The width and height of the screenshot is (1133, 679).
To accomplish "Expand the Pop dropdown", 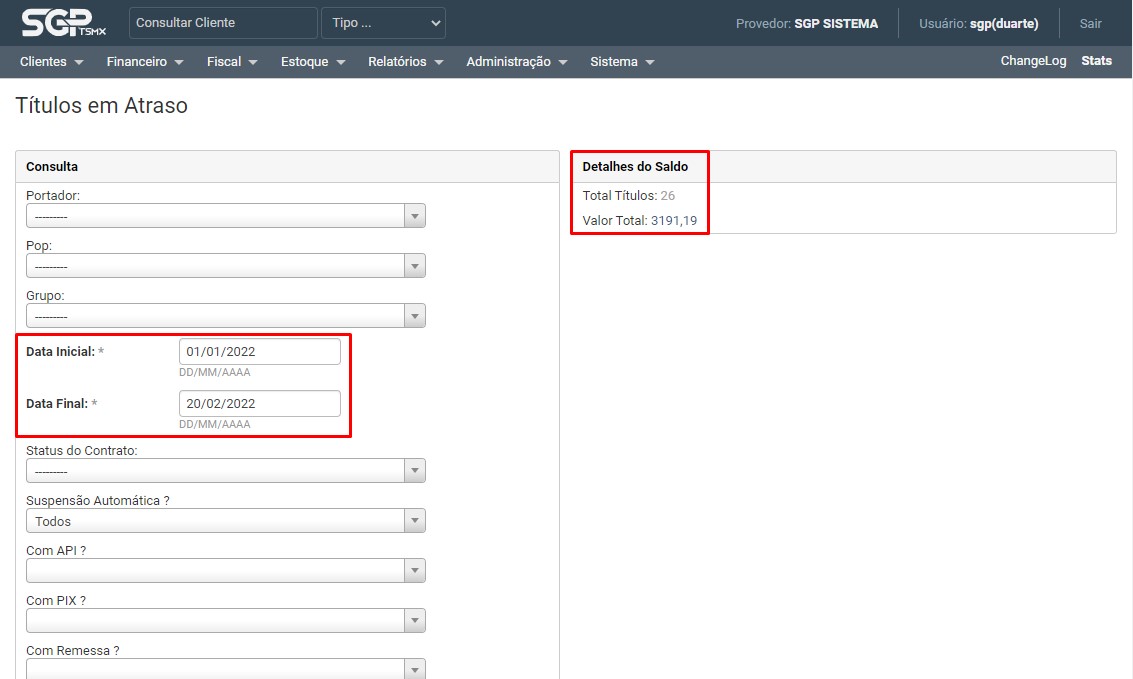I will click(x=225, y=266).
